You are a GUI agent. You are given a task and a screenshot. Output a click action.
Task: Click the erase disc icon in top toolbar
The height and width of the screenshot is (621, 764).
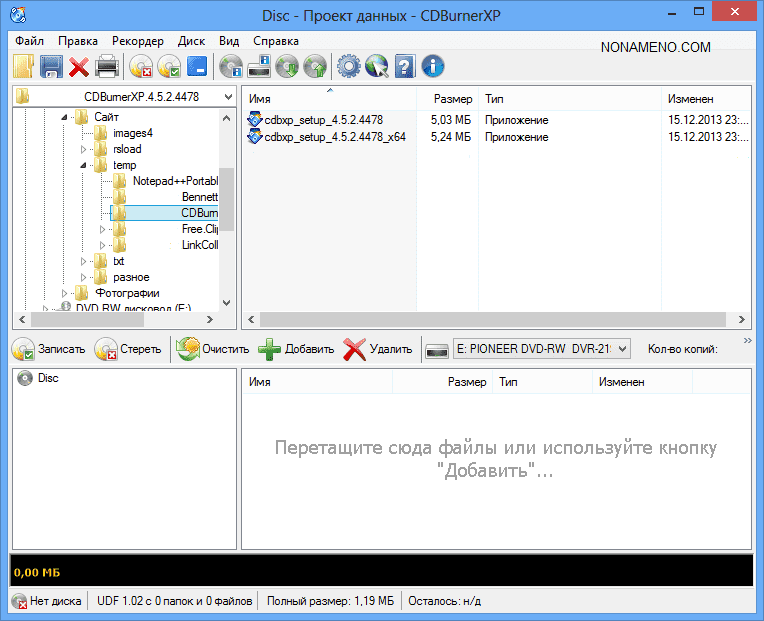(x=141, y=67)
